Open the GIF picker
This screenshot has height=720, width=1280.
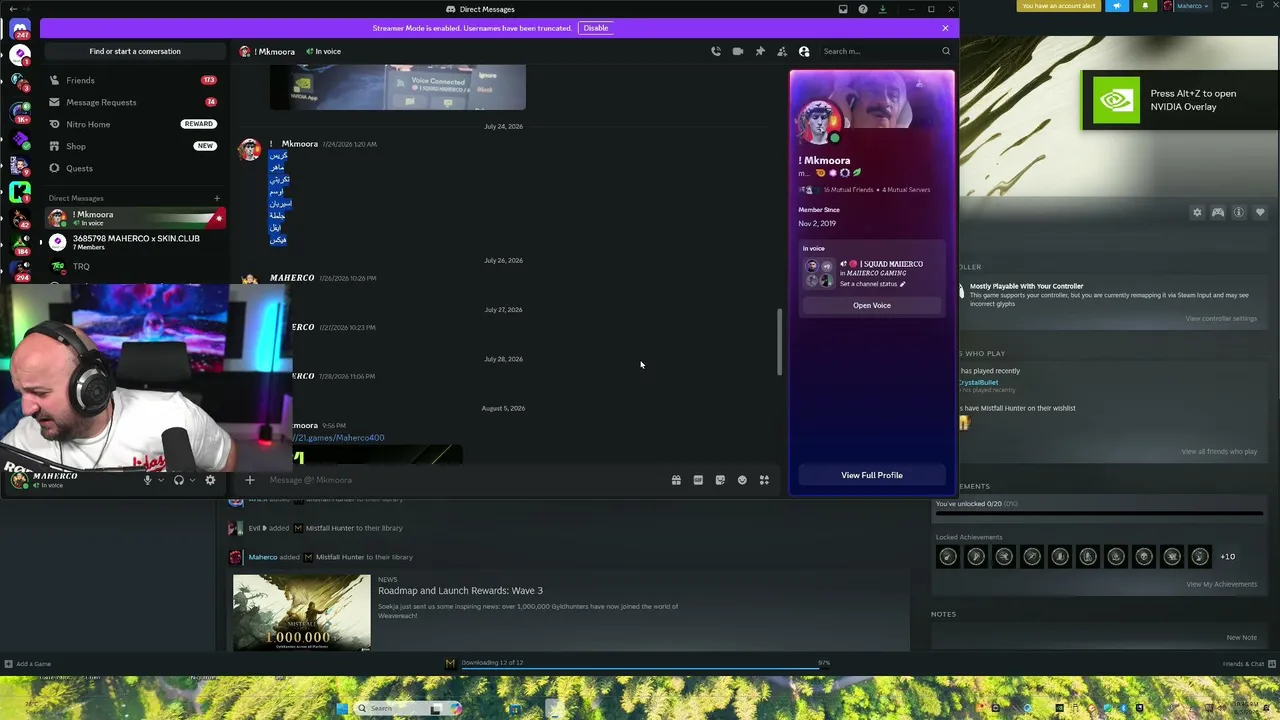698,480
